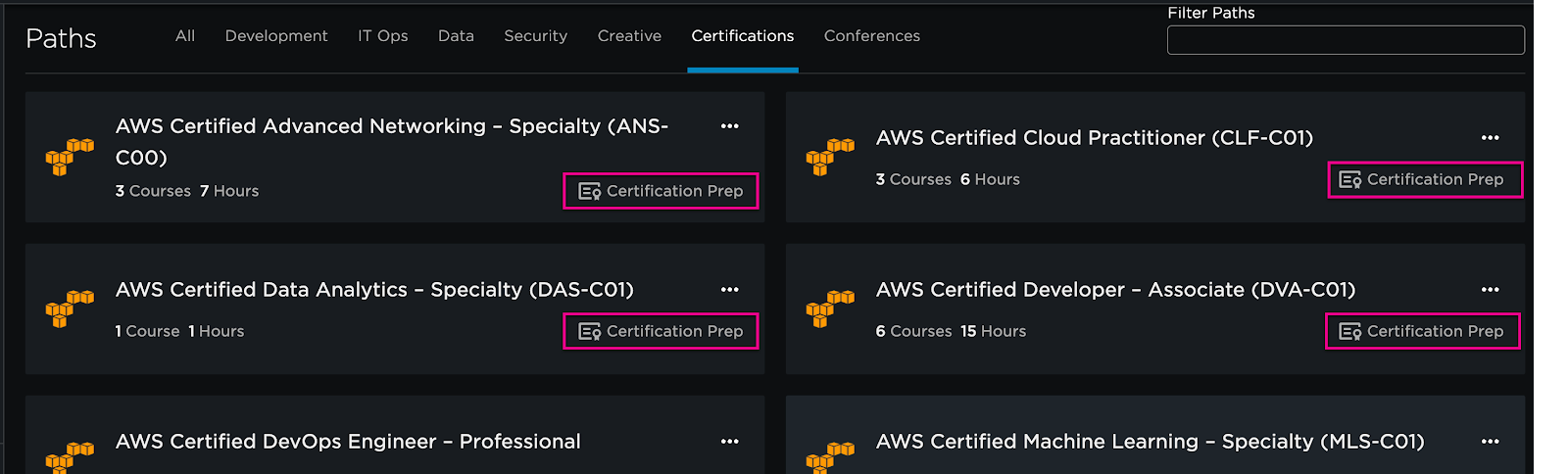Switch to the Development tab
The image size is (1568, 474).
point(276,36)
